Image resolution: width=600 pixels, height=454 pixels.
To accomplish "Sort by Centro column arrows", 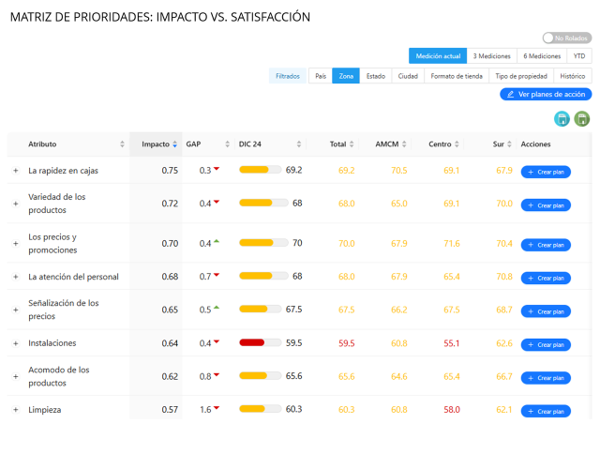I will coord(457,144).
